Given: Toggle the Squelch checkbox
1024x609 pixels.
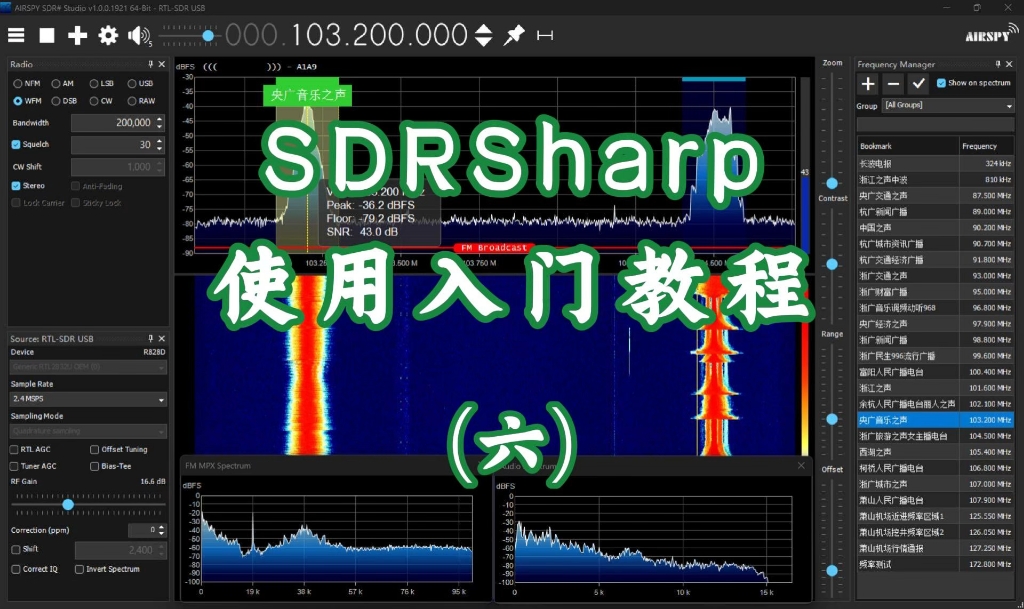Looking at the screenshot, I should (16, 144).
